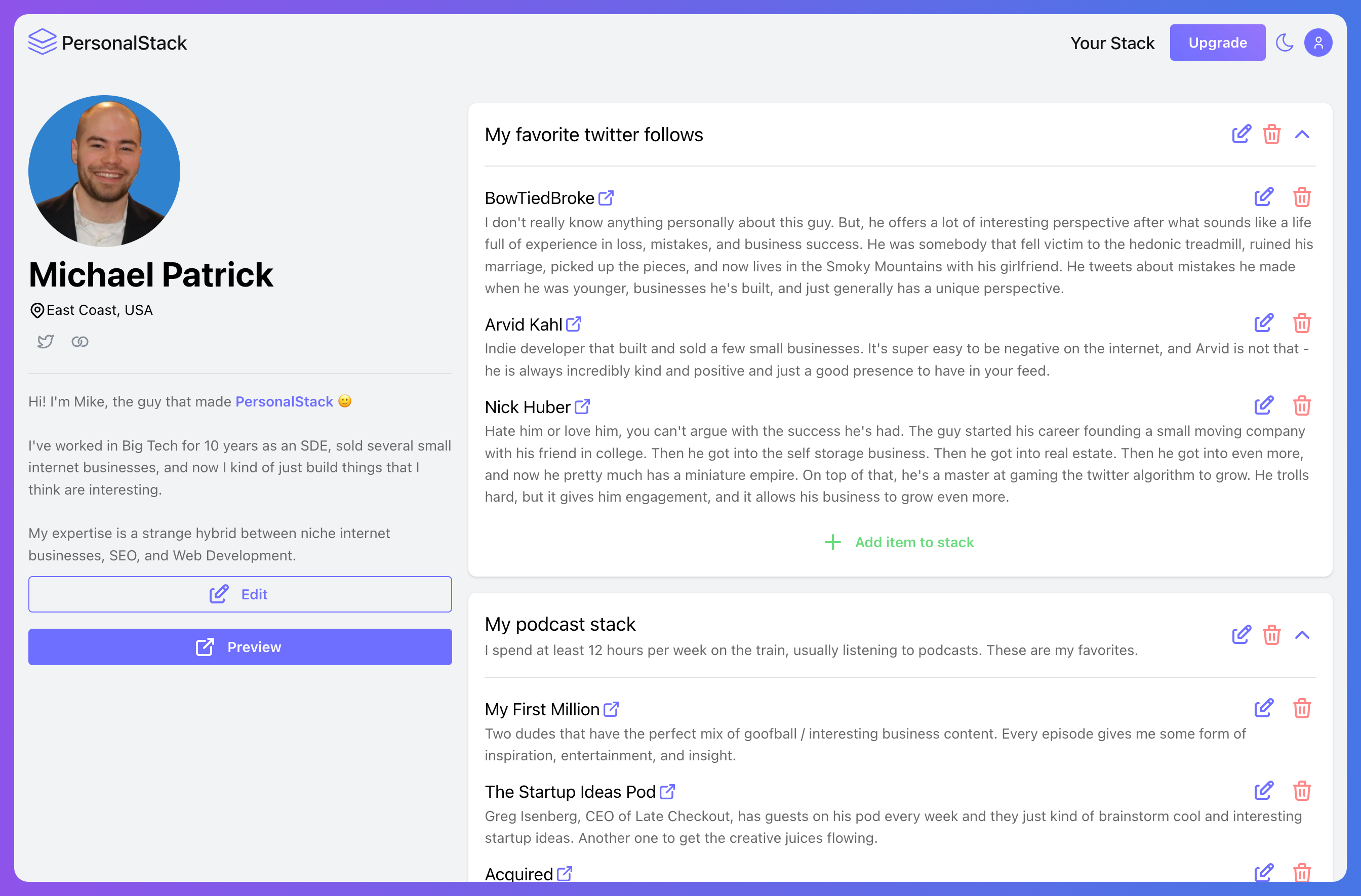Open Nick Huber external link icon
The height and width of the screenshot is (896, 1361).
tap(582, 406)
